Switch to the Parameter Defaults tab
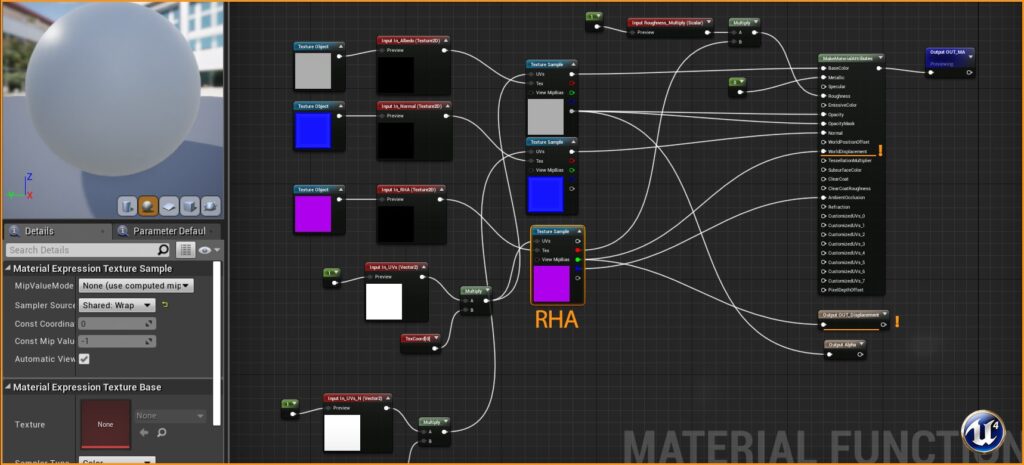The width and height of the screenshot is (1024, 465). (167, 231)
